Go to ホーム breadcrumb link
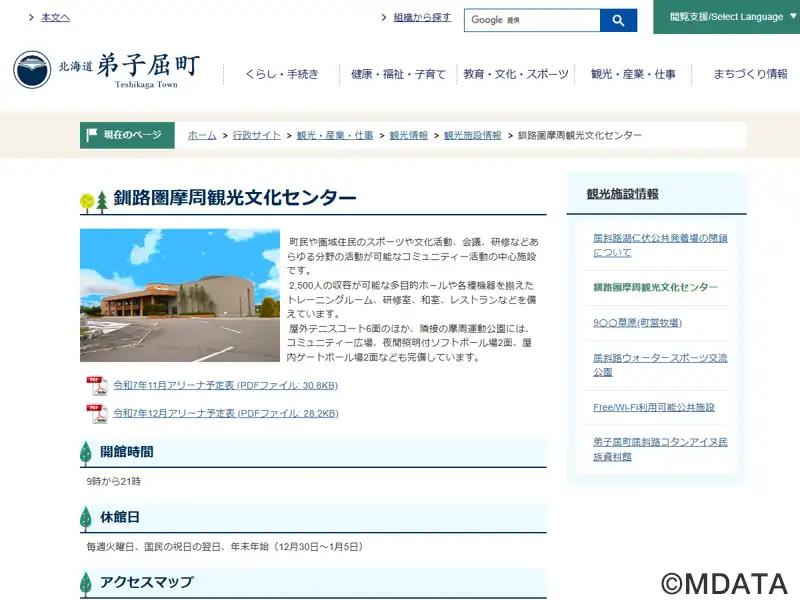Viewport: 800px width, 600px height. (202, 135)
